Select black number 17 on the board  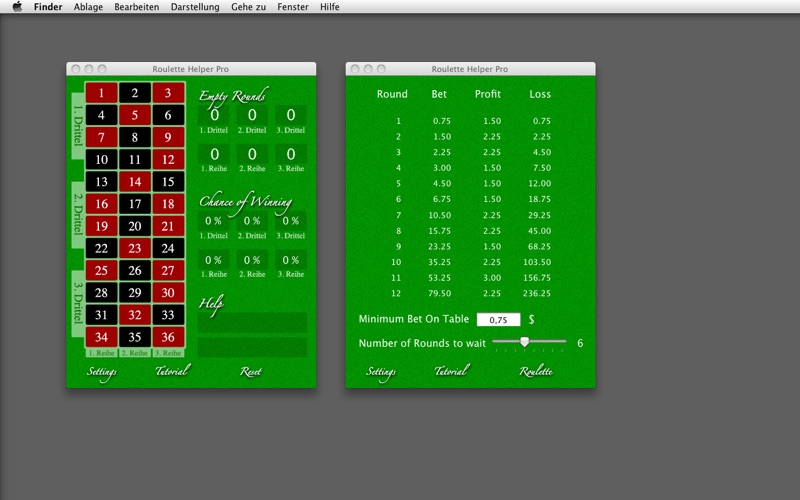135,204
